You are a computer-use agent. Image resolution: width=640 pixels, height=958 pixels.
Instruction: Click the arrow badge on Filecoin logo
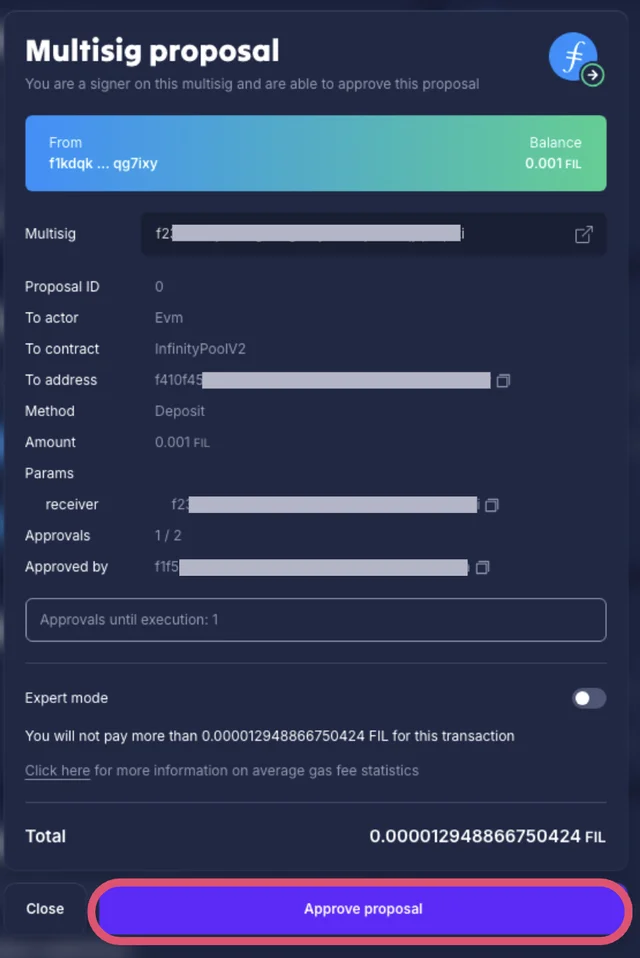[593, 74]
